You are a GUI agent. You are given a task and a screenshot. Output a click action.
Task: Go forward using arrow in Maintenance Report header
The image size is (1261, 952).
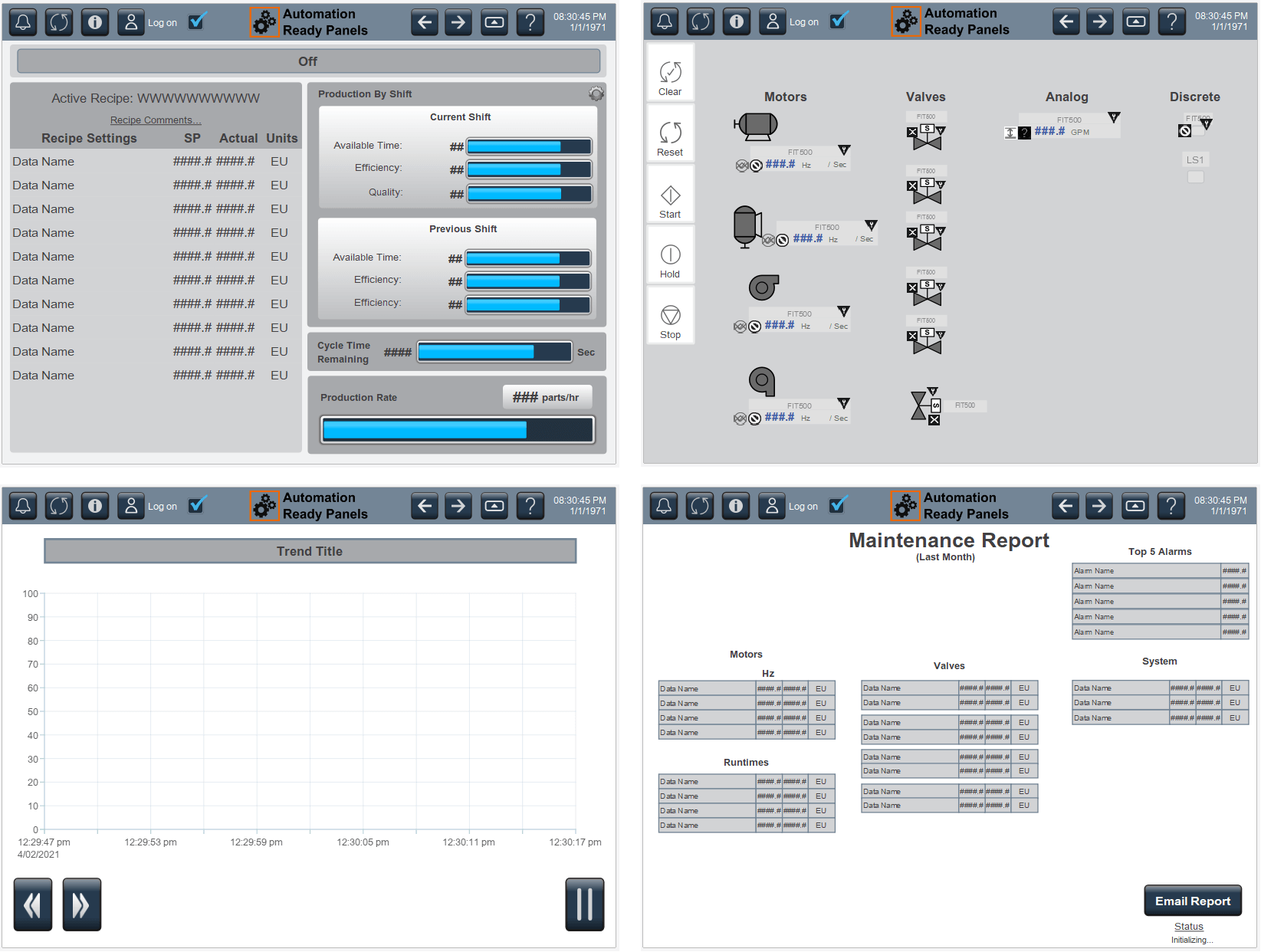[x=1098, y=506]
